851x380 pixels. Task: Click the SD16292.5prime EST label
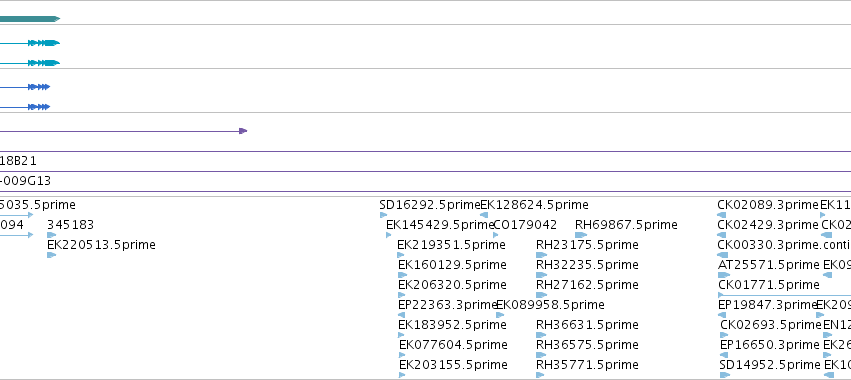tap(430, 205)
